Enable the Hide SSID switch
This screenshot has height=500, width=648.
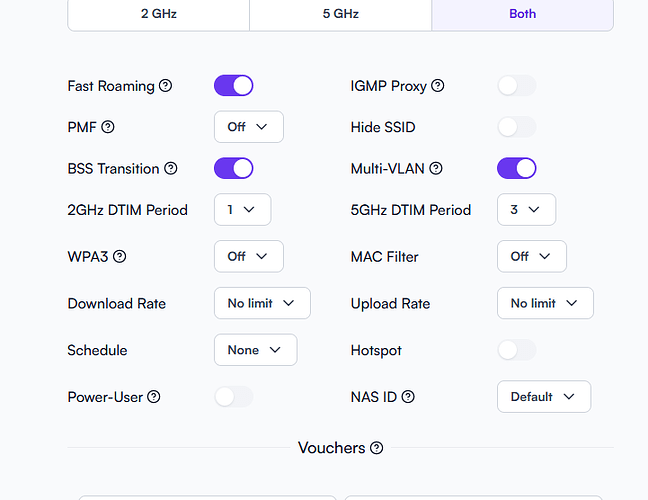[516, 127]
